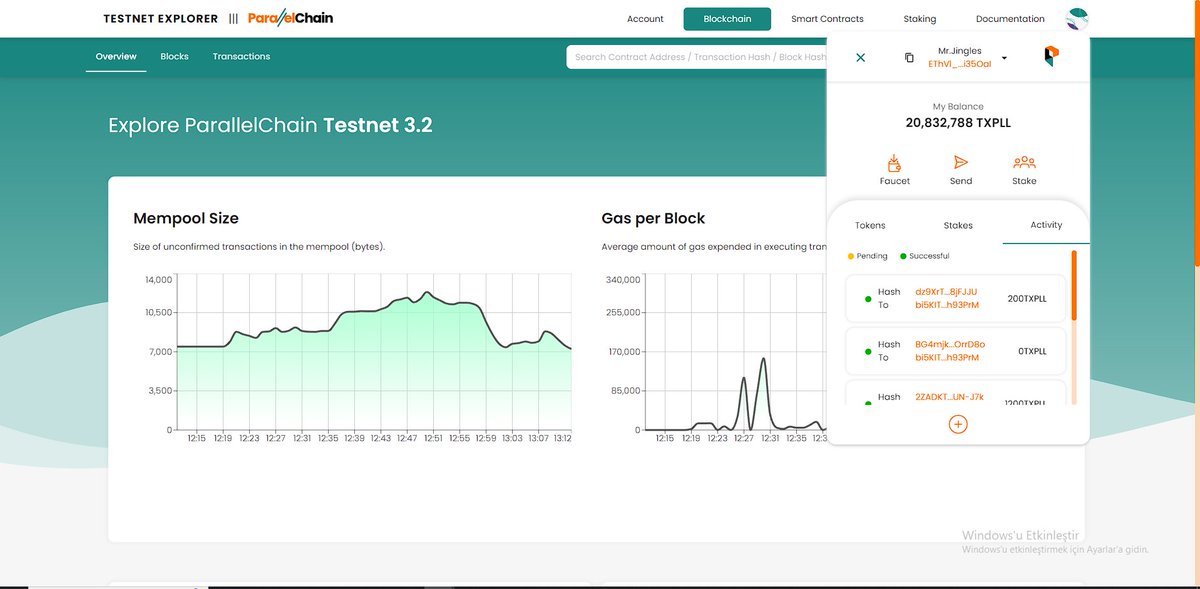Open the Send paper-plane icon

pos(961,163)
